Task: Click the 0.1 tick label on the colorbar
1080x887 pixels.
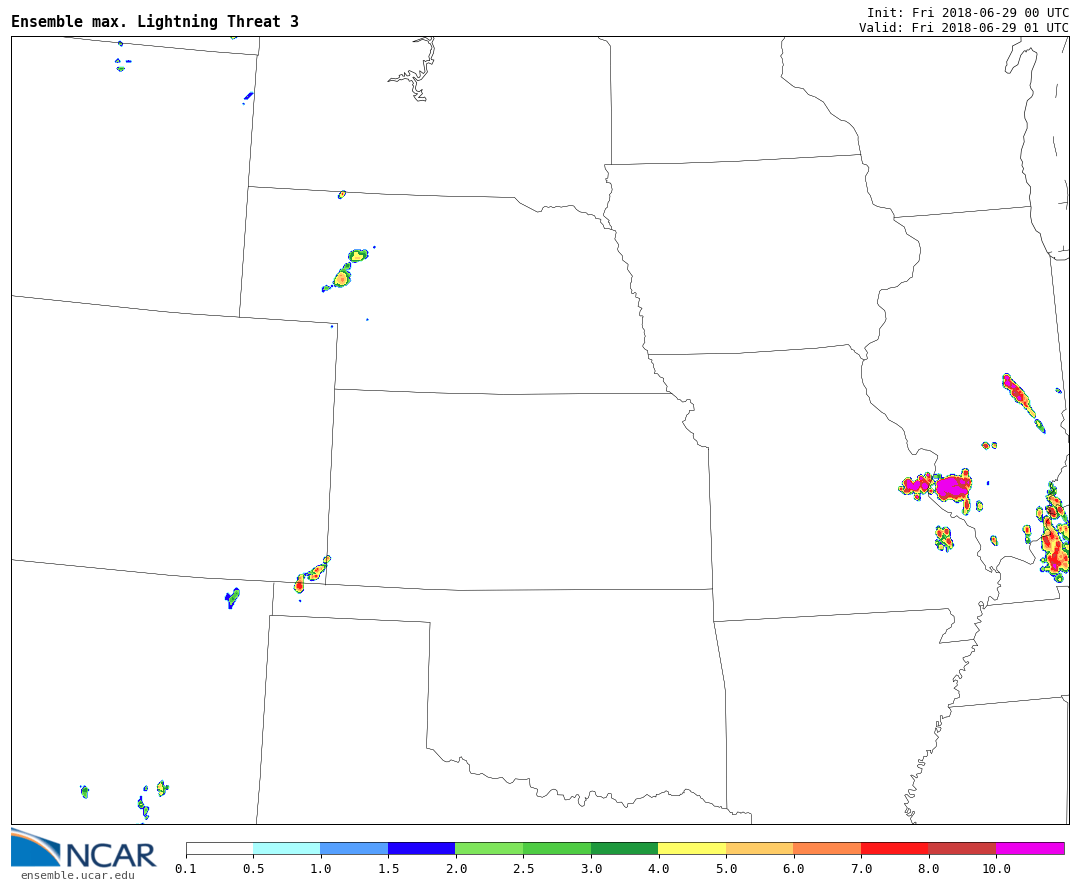Action: [186, 869]
